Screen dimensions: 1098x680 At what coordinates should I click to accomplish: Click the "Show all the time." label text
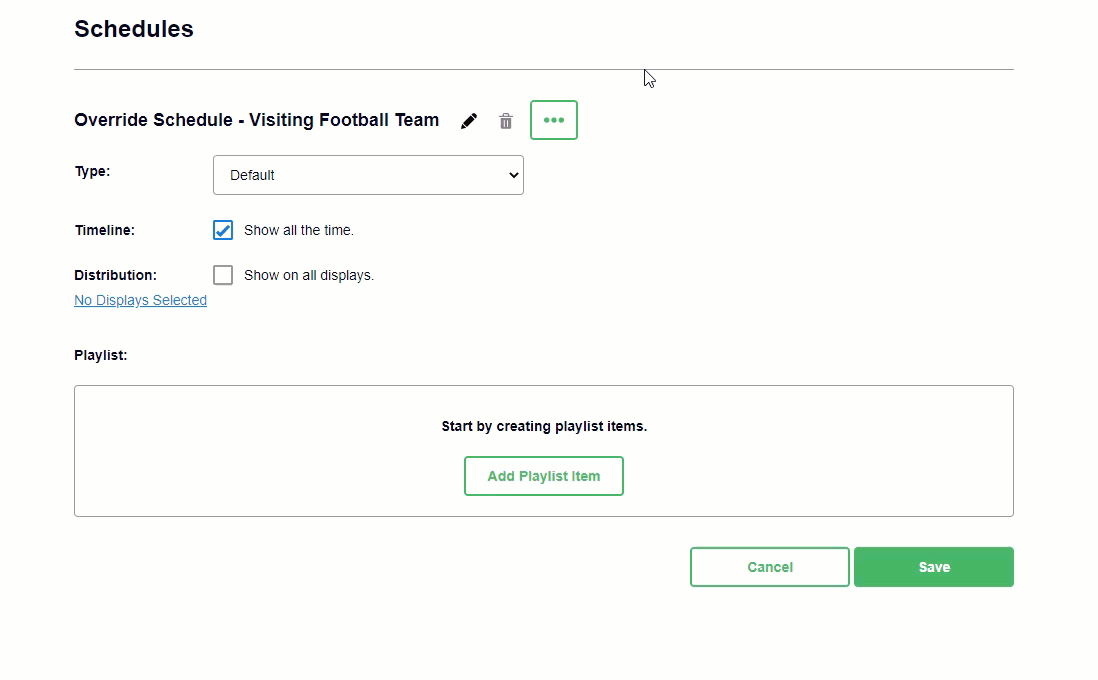click(x=299, y=230)
